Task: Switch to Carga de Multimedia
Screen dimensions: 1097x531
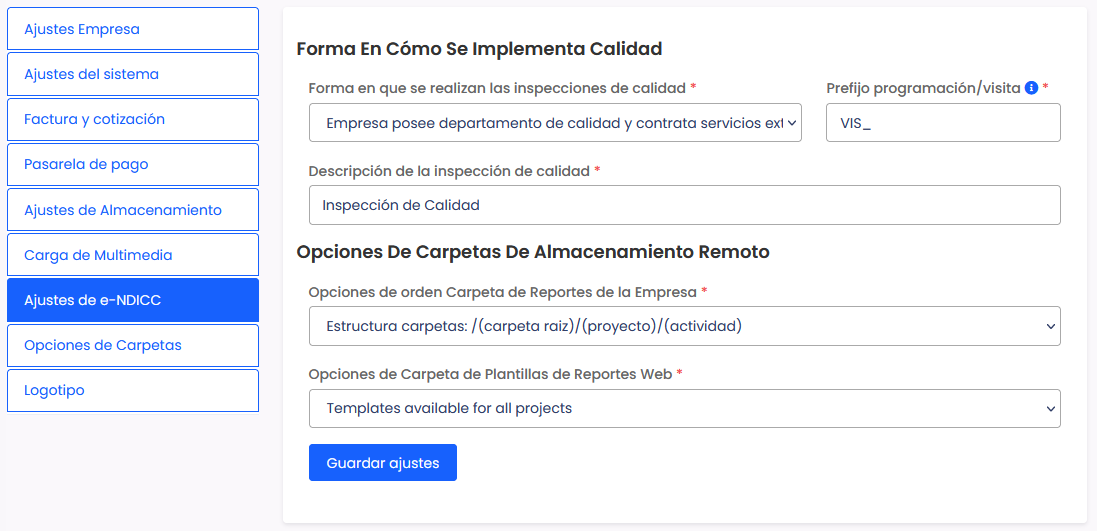Action: (133, 255)
